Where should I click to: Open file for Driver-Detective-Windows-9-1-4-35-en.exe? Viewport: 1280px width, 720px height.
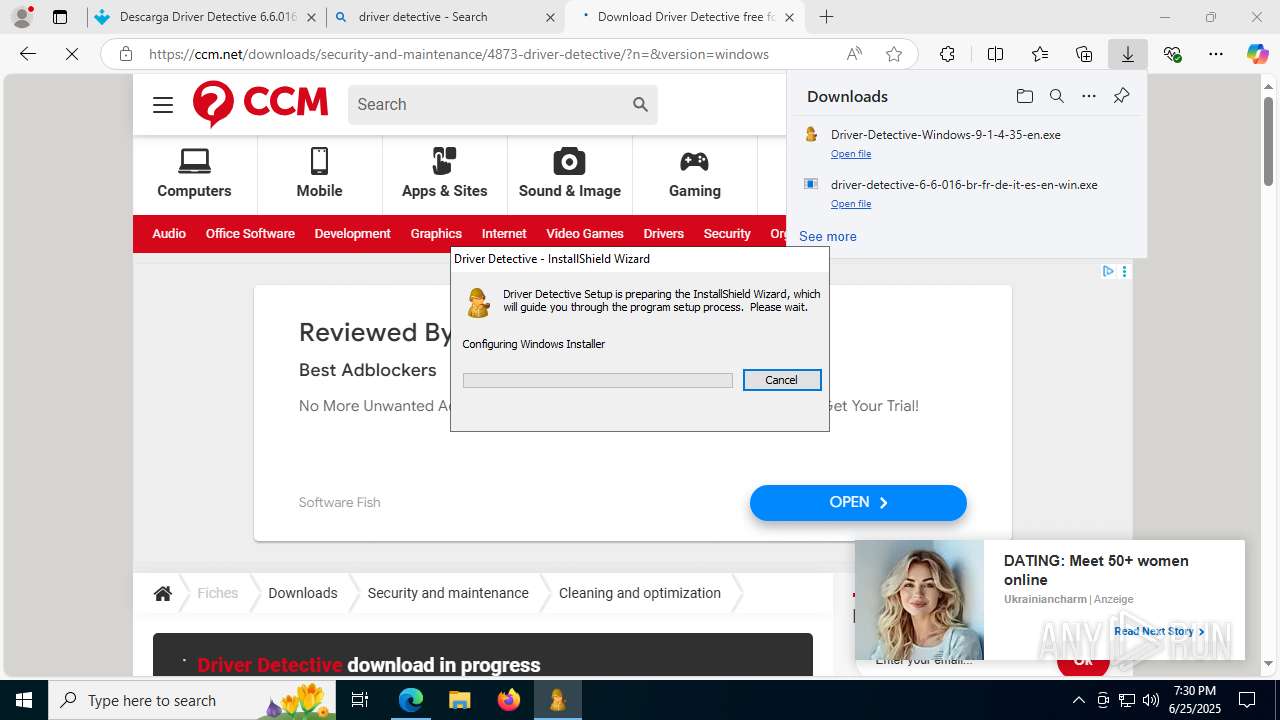click(x=851, y=154)
